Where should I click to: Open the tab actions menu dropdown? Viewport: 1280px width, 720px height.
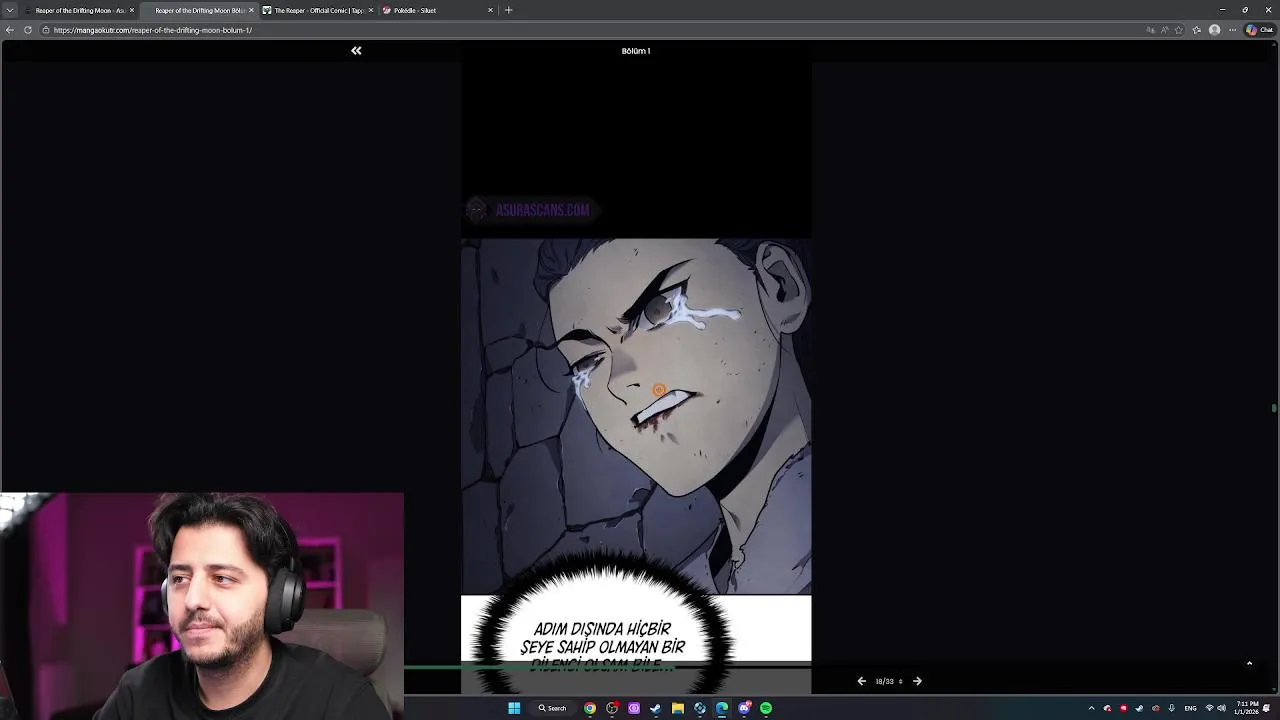coord(8,10)
